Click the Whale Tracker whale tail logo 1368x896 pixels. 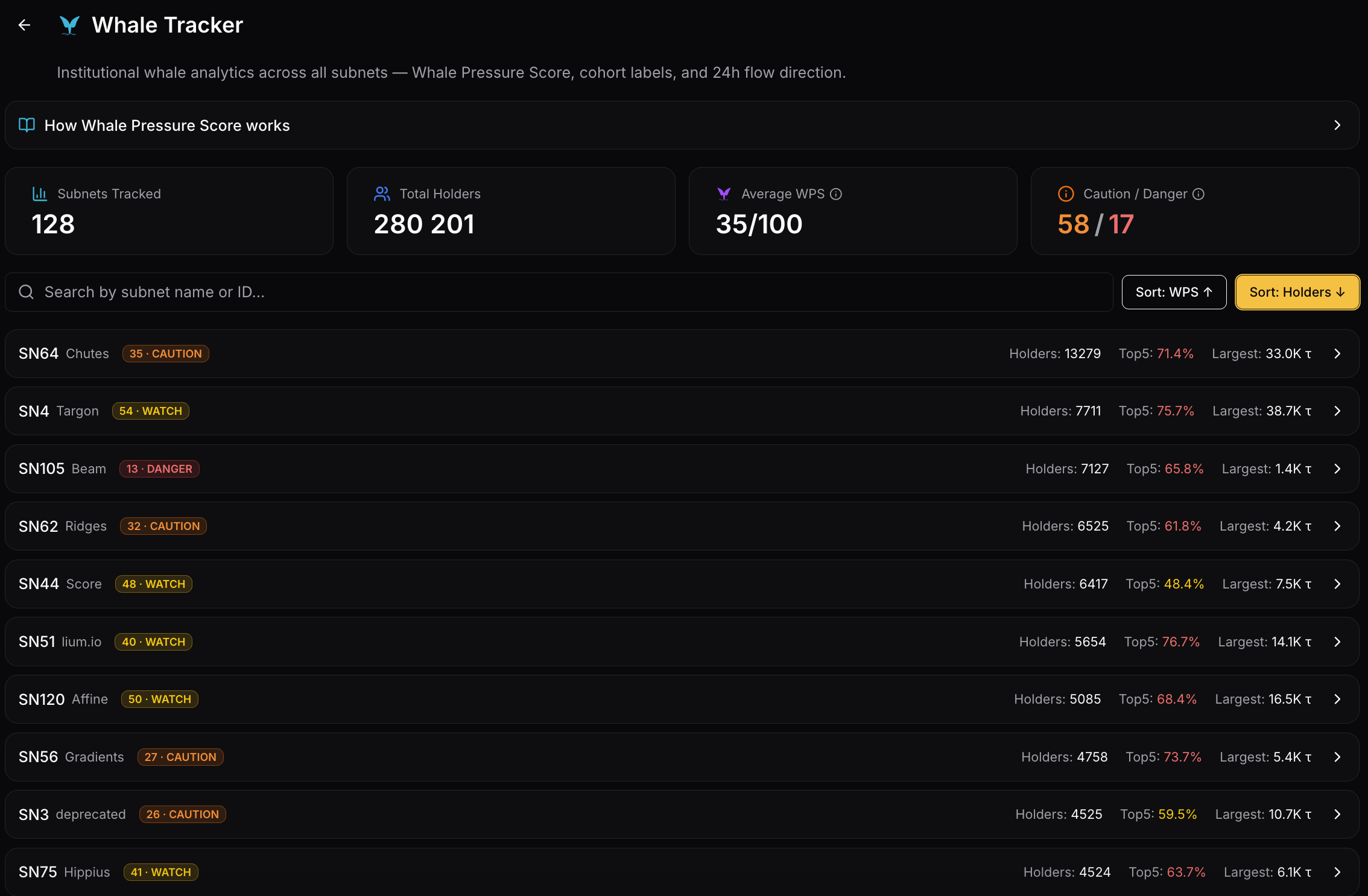tap(69, 25)
